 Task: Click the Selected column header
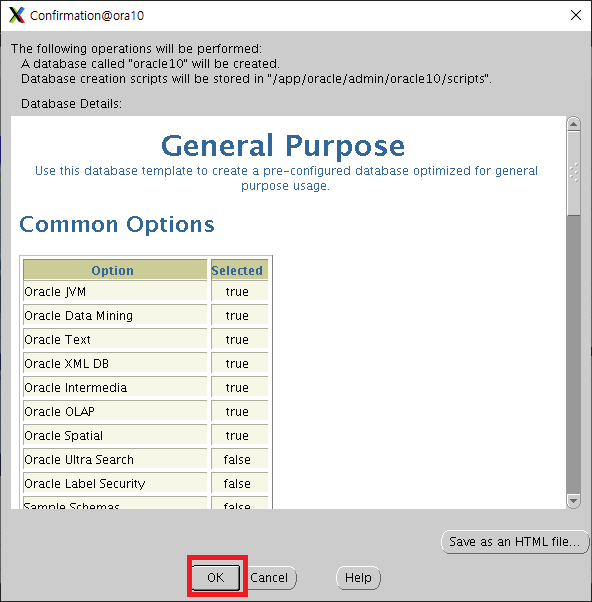click(x=240, y=270)
